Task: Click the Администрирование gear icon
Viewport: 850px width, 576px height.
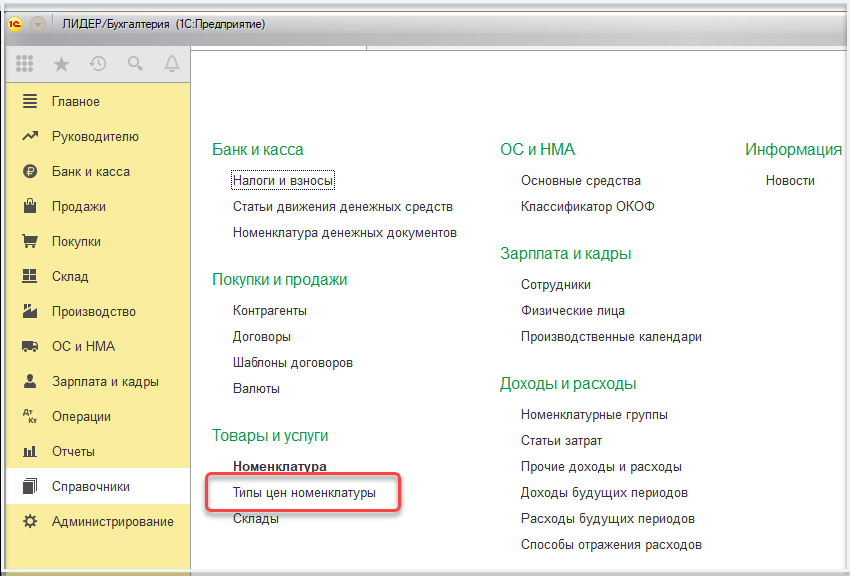Action: (x=30, y=521)
